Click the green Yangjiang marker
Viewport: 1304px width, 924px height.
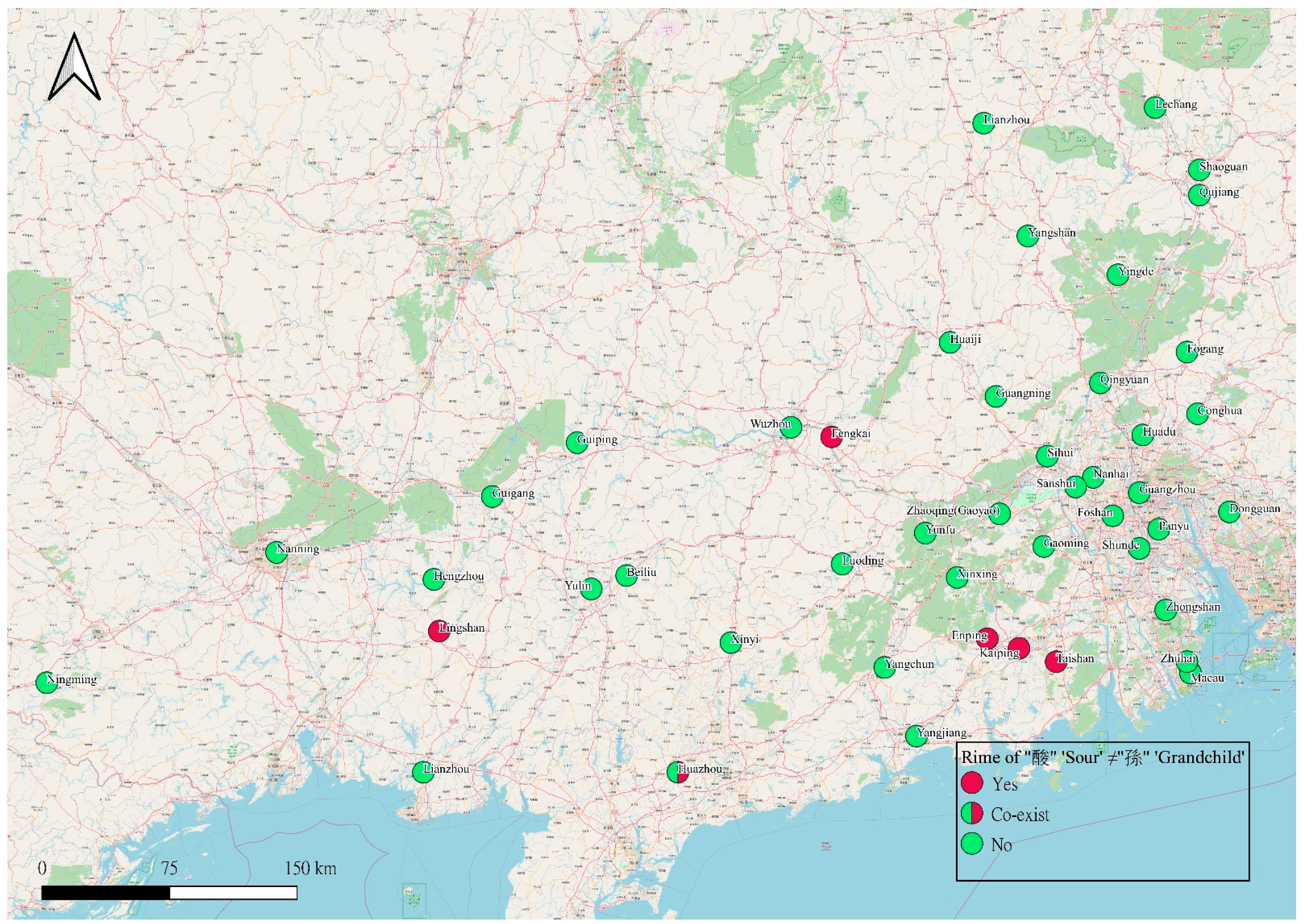click(x=916, y=735)
